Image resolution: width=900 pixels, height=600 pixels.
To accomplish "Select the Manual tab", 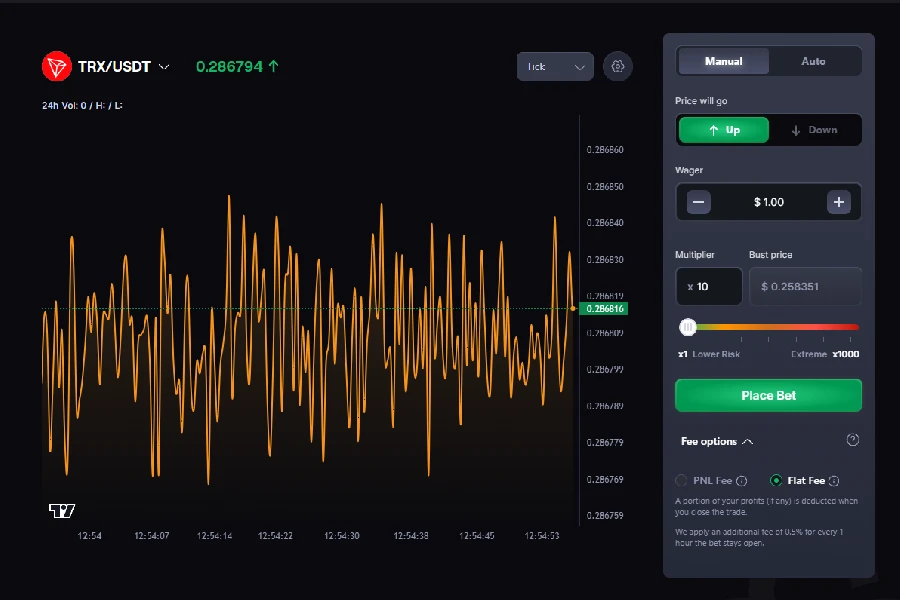I will click(x=723, y=61).
